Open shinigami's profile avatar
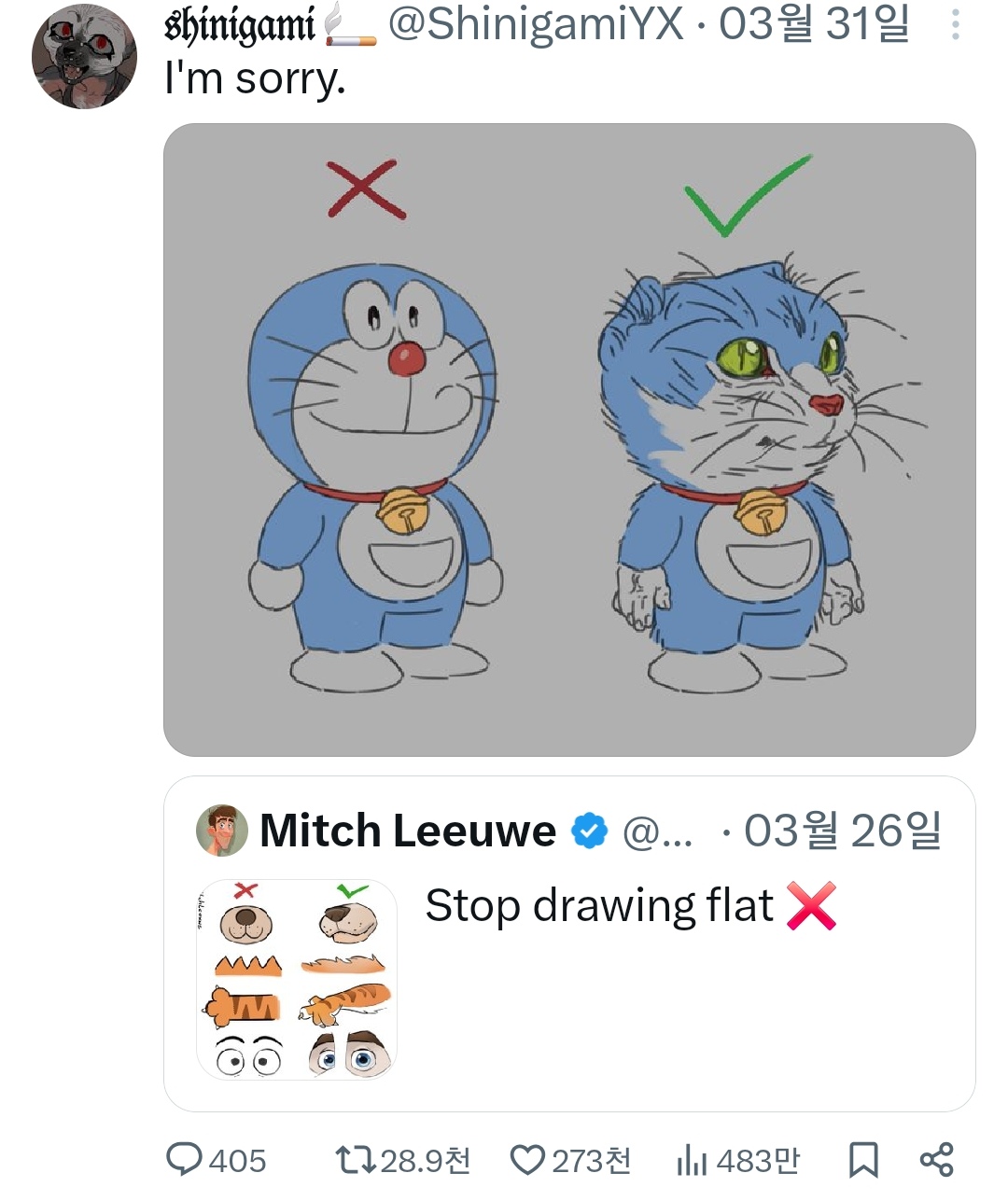Image resolution: width=1008 pixels, height=1201 pixels. [x=84, y=57]
